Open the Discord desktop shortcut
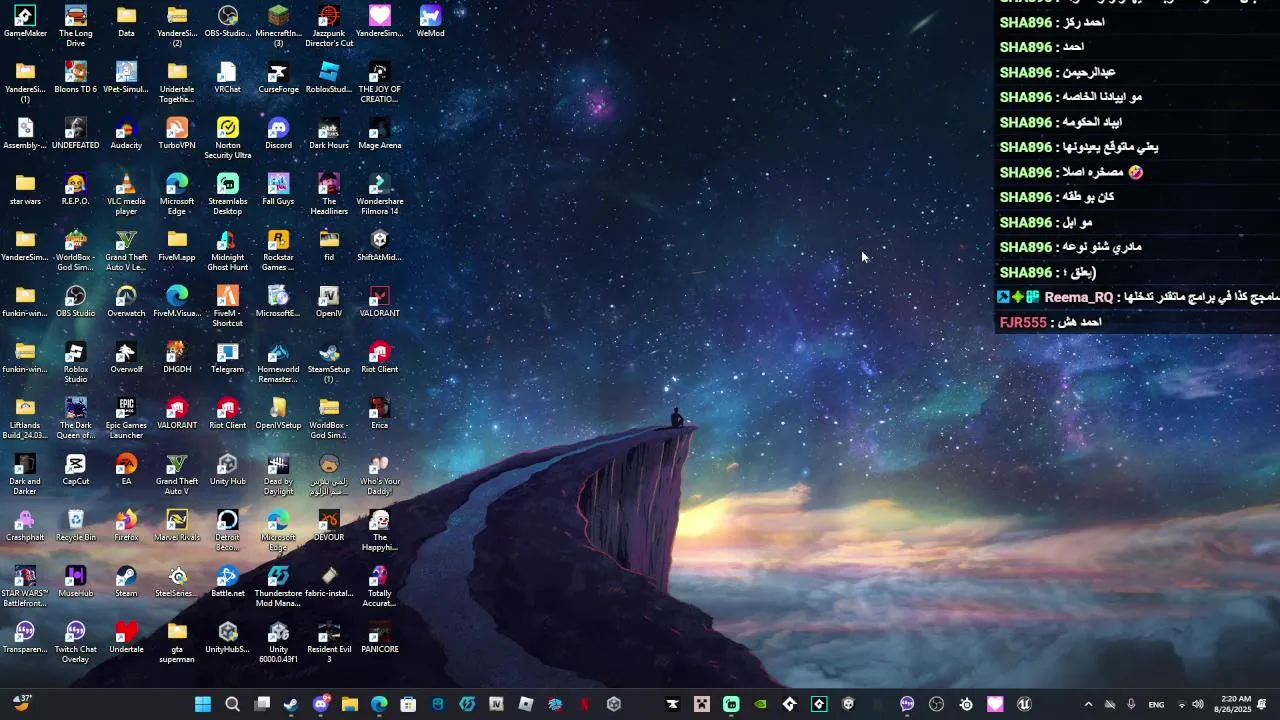 (278, 133)
